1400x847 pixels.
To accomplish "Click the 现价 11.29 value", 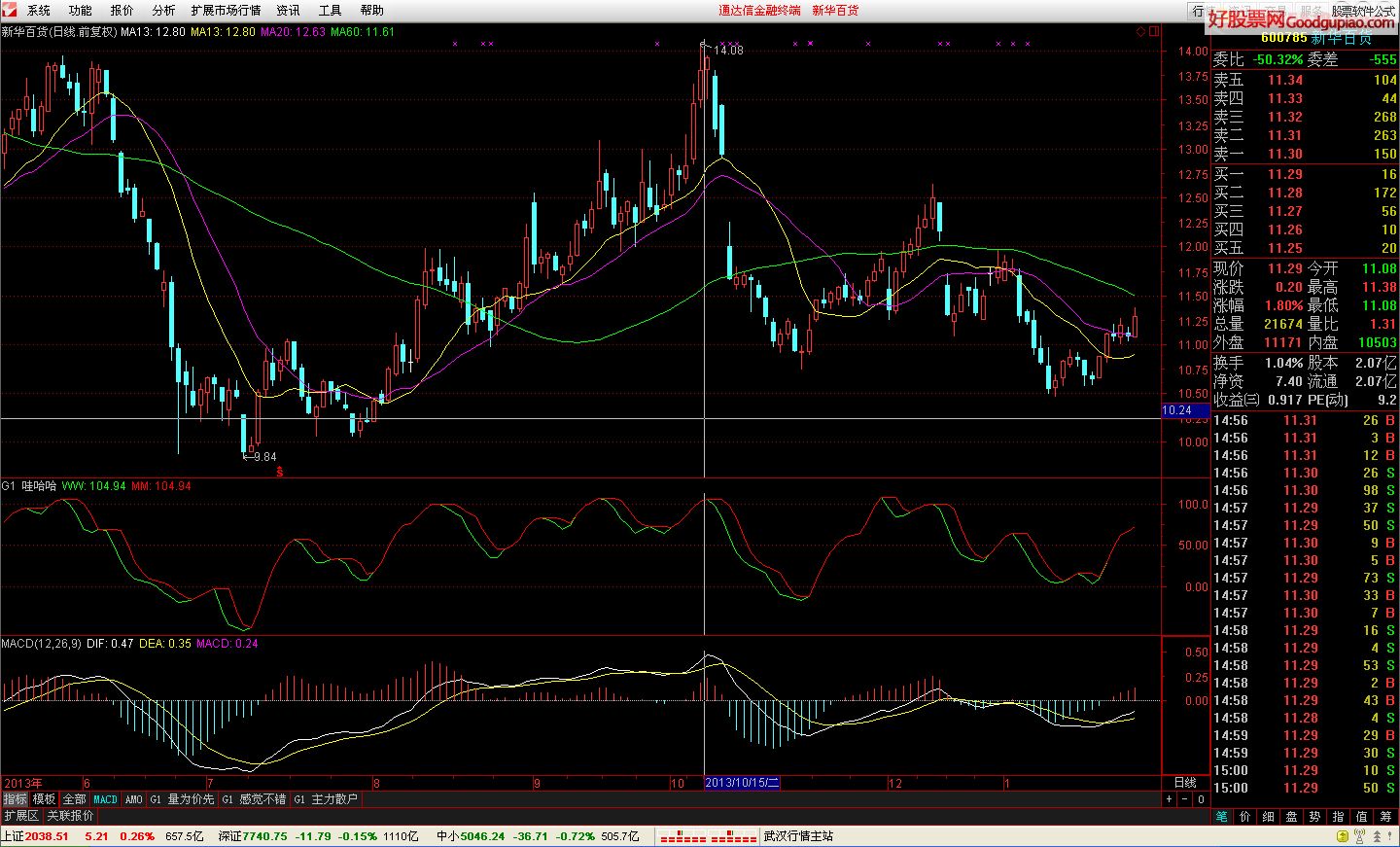I will point(1284,268).
